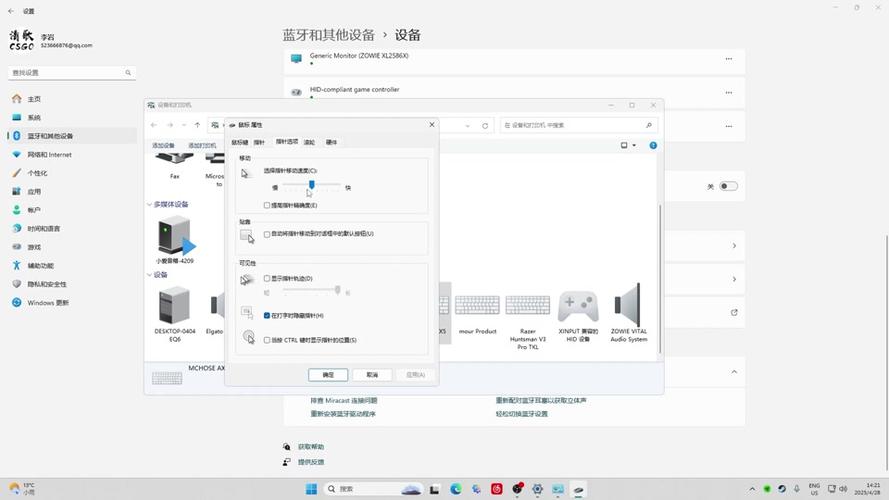The height and width of the screenshot is (500, 889).
Task: Click the Devices window vertical scrollbar
Action: point(660,278)
